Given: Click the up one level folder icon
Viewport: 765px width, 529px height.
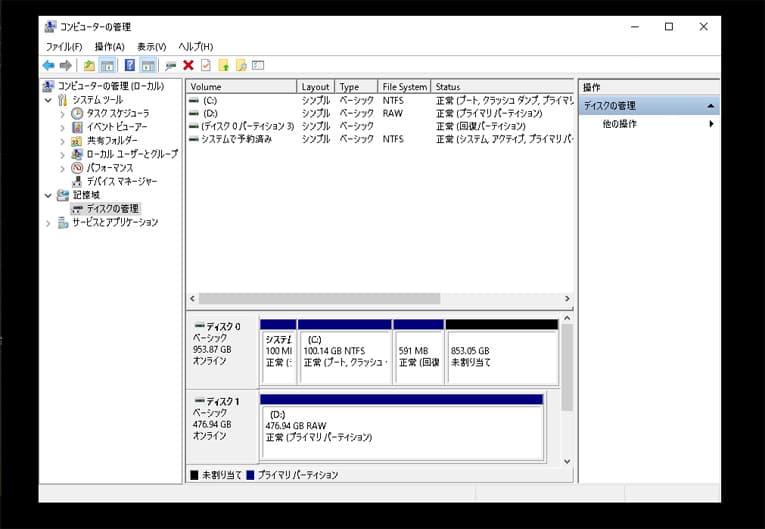Looking at the screenshot, I should [89, 66].
